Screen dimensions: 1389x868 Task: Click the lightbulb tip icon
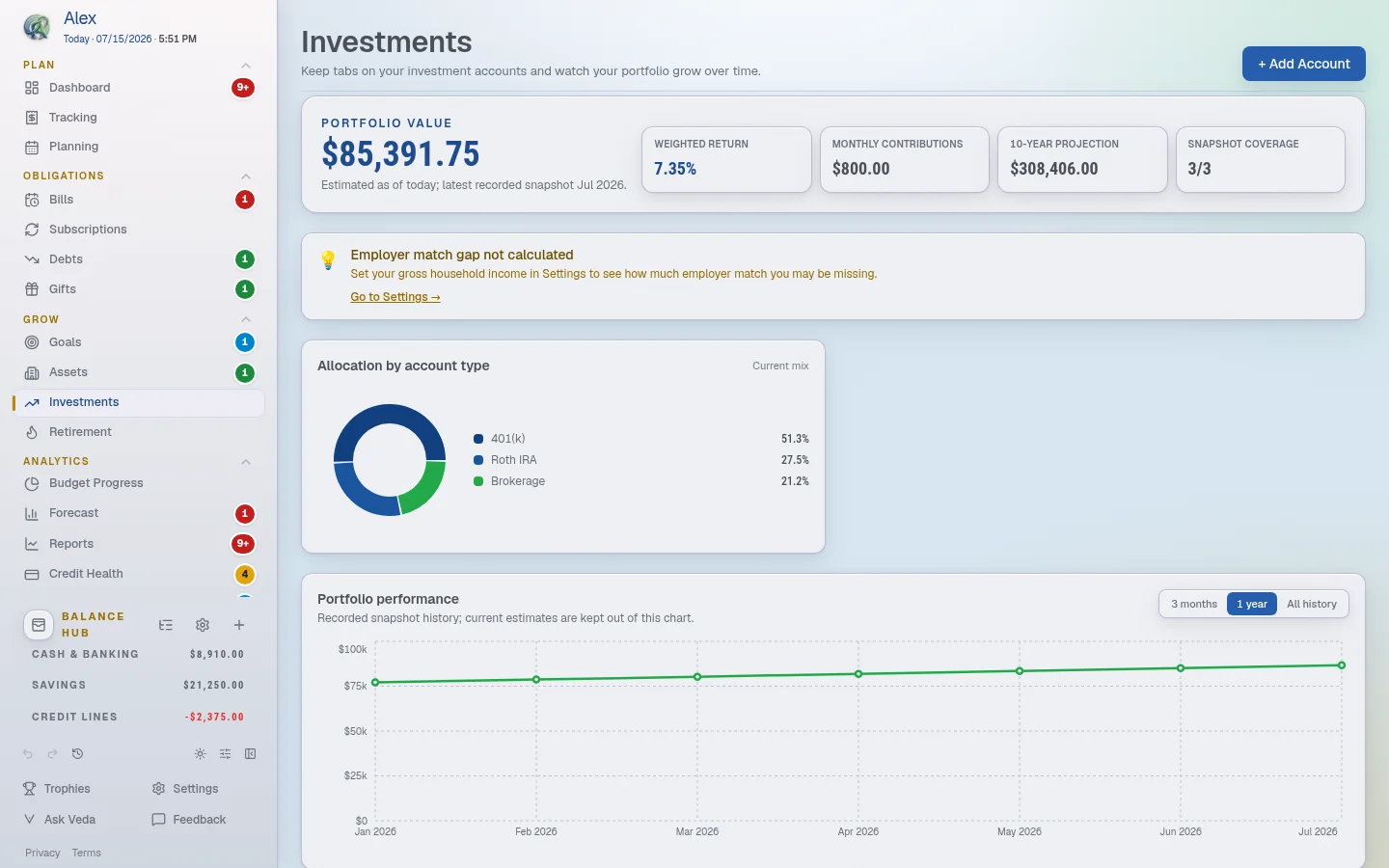pyautogui.click(x=328, y=260)
